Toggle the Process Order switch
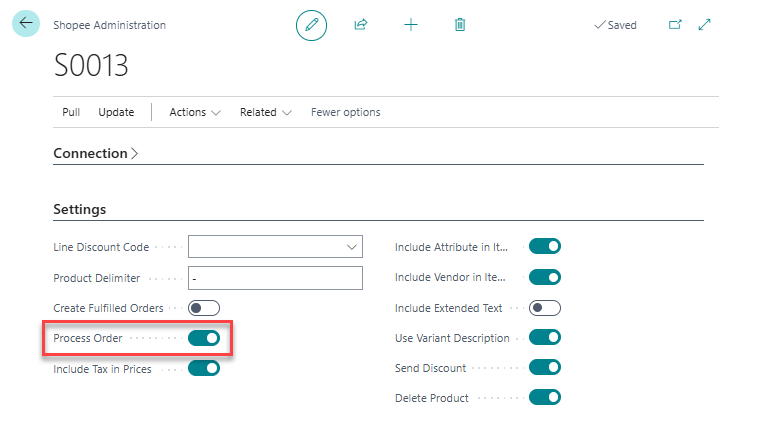This screenshot has width=772, height=421. 204,338
